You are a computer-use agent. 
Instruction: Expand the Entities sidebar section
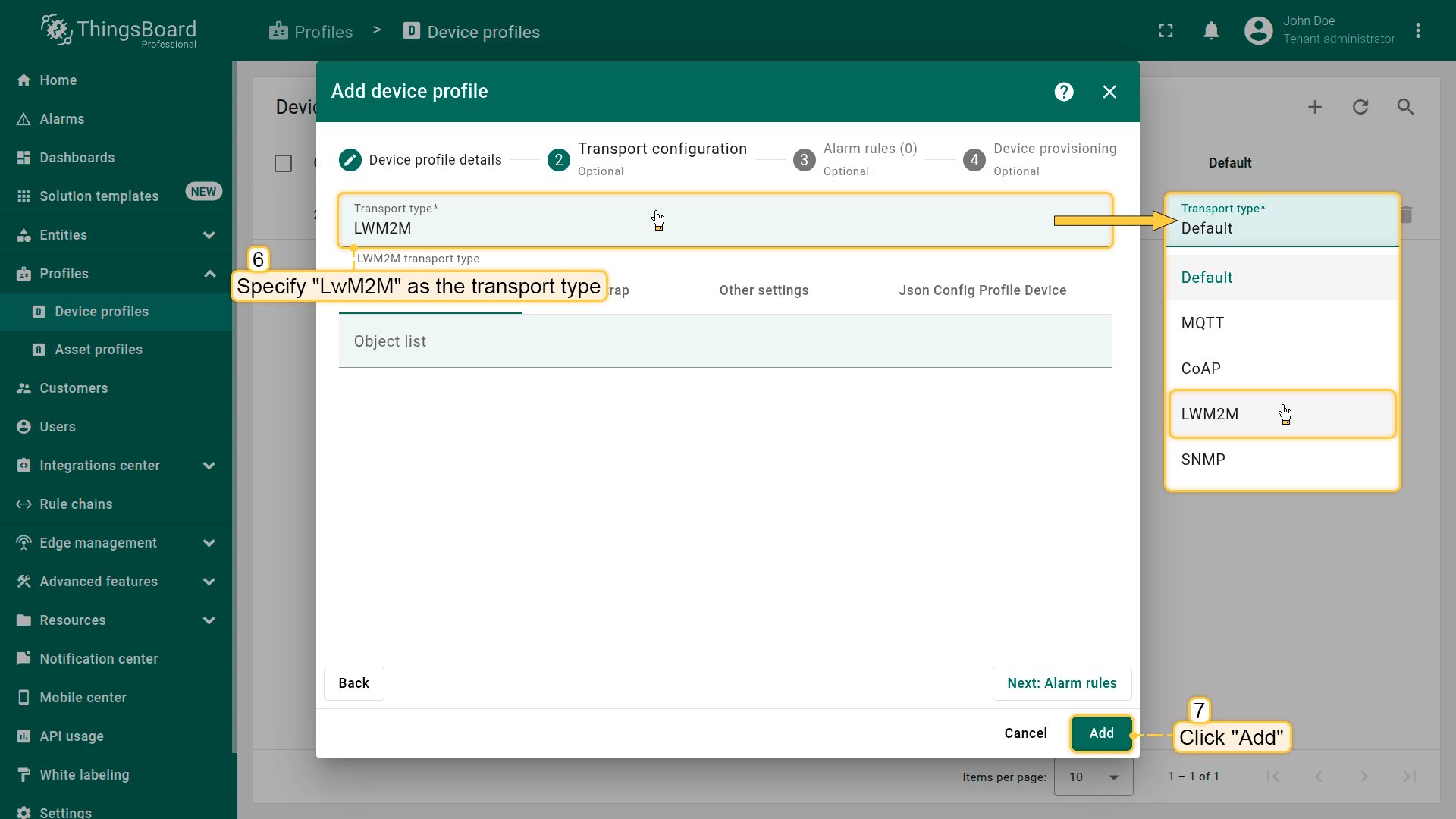(209, 235)
